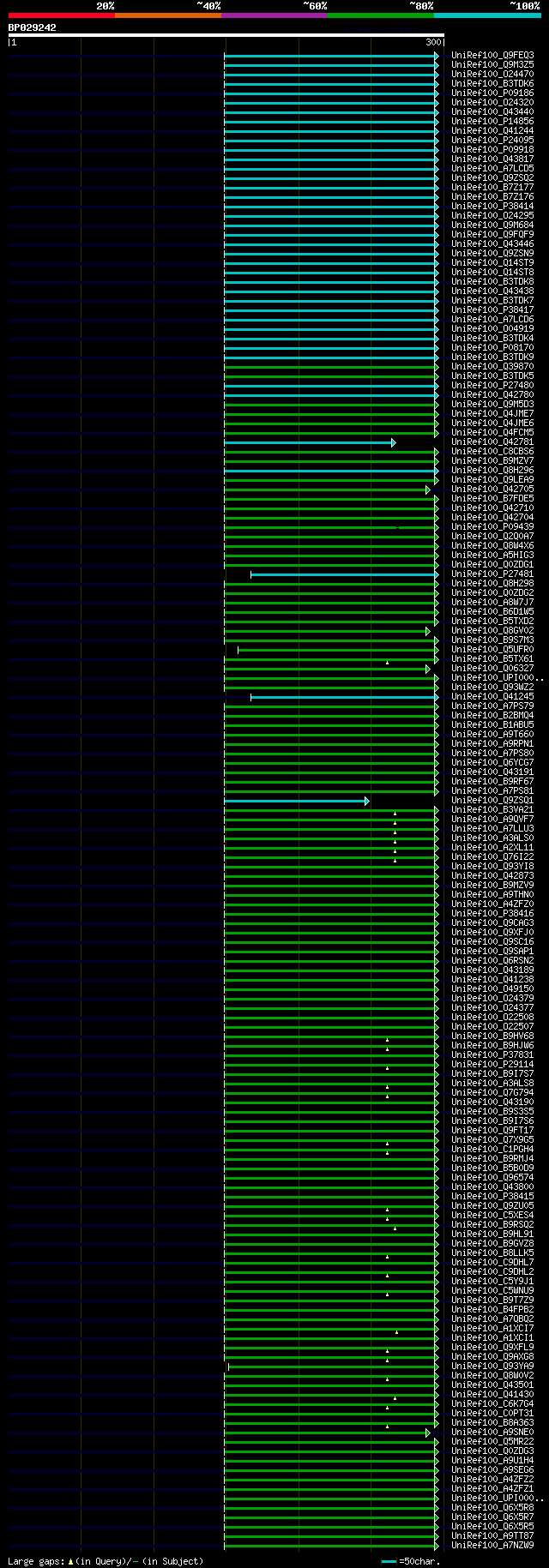Image resolution: width=549 pixels, height=1568 pixels.
Task: Select hit label UniRef100_A9SEG6
Action: click(x=492, y=1470)
